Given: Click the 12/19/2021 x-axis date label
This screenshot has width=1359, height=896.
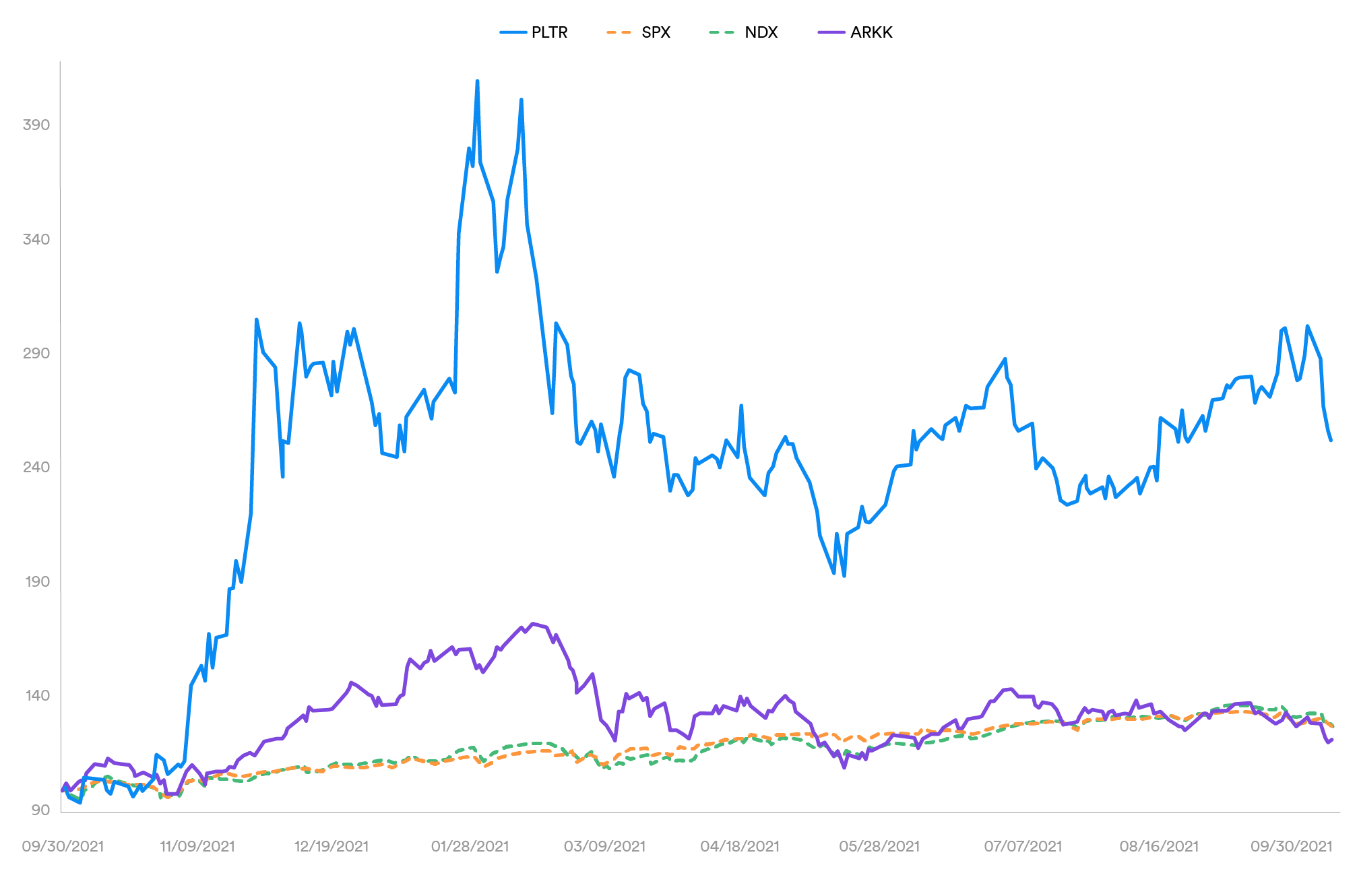Looking at the screenshot, I should coord(331,846).
